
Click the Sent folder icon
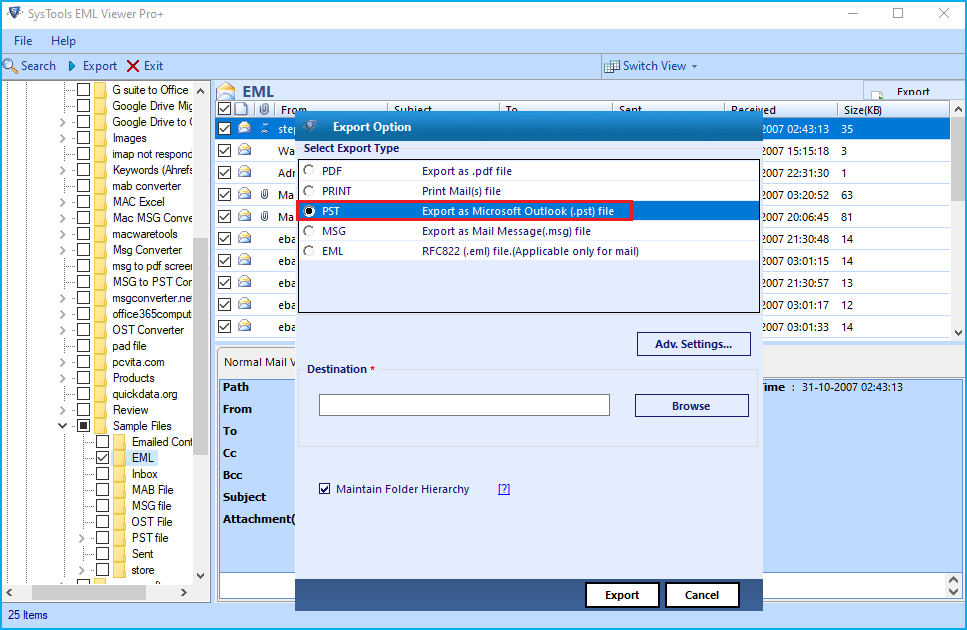pyautogui.click(x=120, y=554)
